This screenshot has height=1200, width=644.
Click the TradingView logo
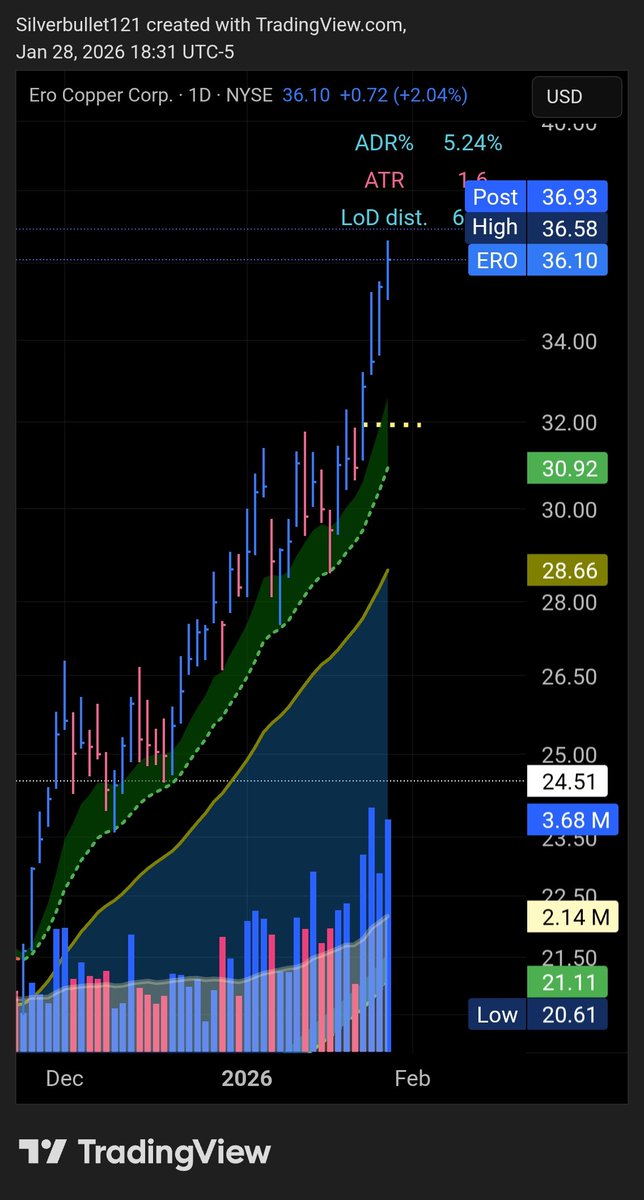(x=145, y=1152)
